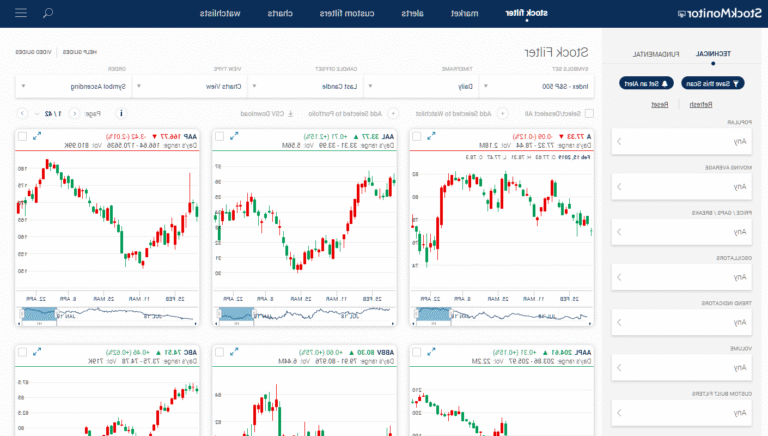
Task: Expand the AAP chart to fullscreen
Action: tap(37, 135)
